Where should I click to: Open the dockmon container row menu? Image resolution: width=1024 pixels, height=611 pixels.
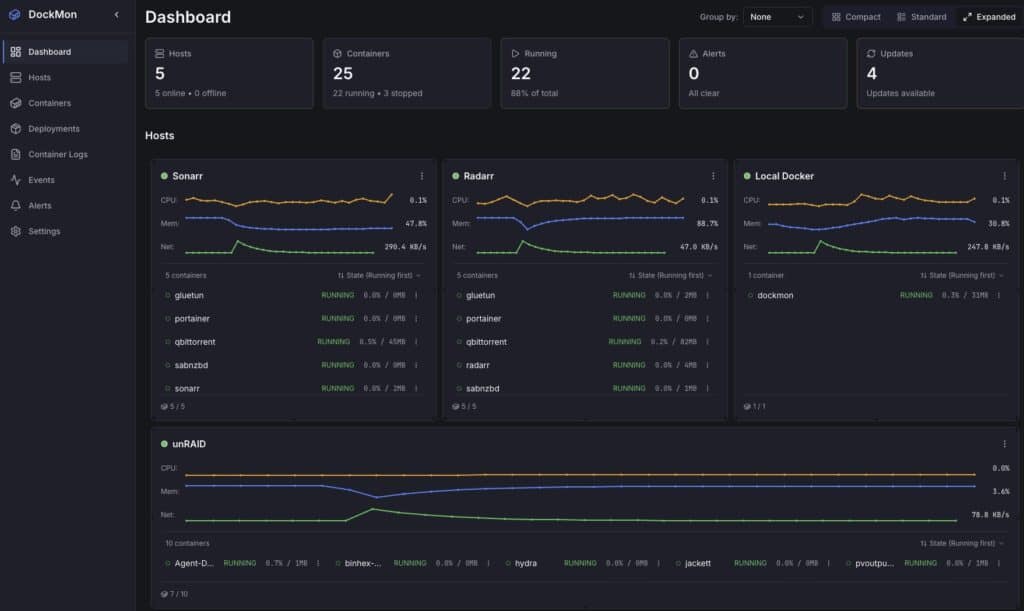(x=999, y=296)
